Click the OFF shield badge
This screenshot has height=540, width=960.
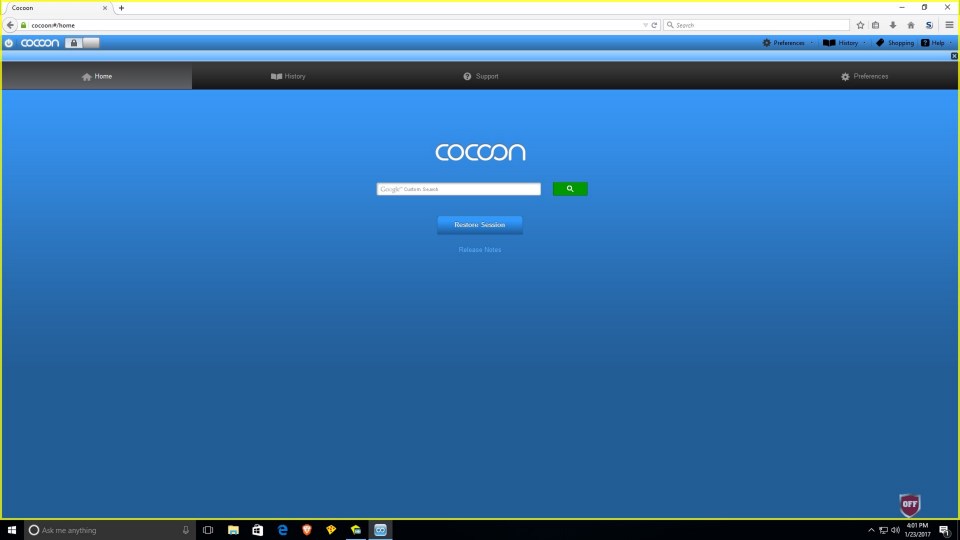(910, 504)
